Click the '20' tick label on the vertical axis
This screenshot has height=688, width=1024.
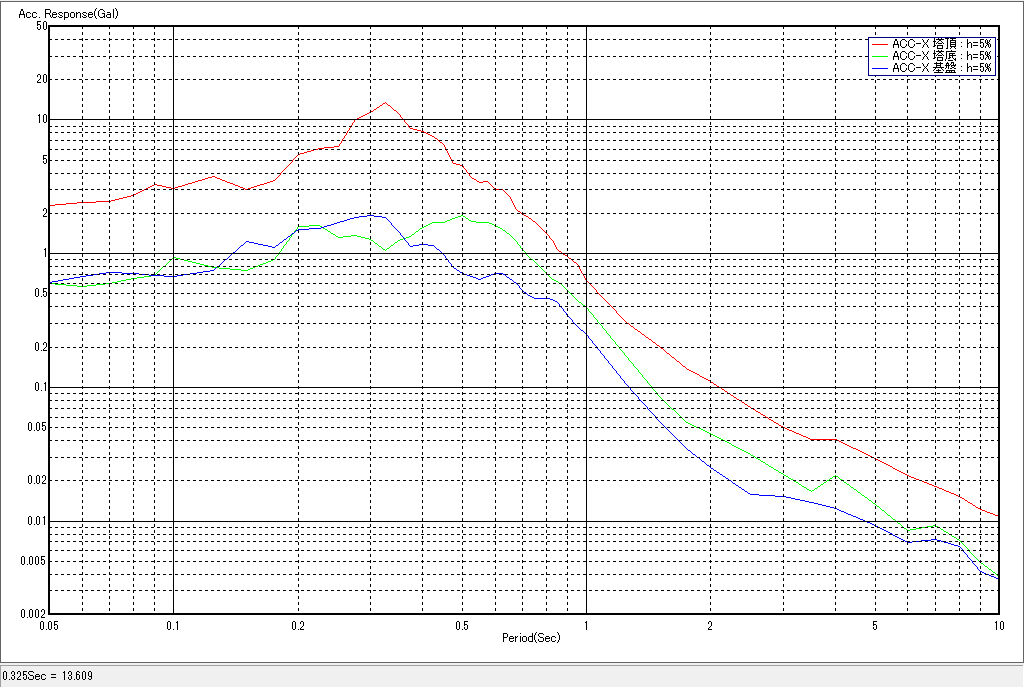coord(42,79)
